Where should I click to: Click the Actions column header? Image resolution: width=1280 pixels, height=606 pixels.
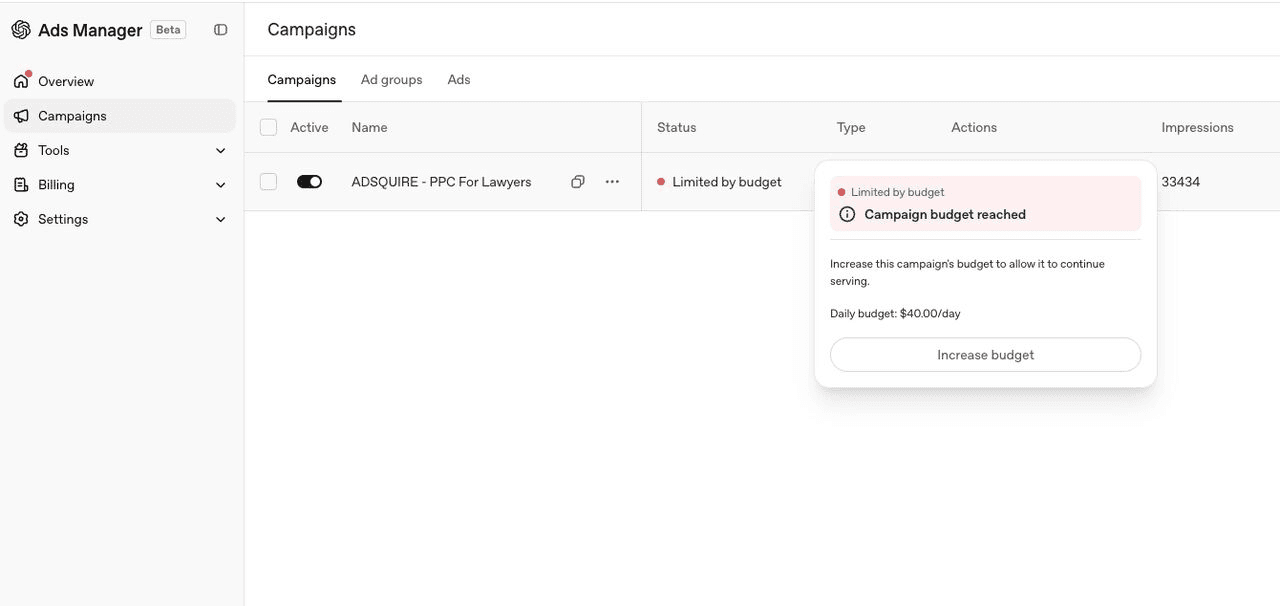click(x=974, y=127)
